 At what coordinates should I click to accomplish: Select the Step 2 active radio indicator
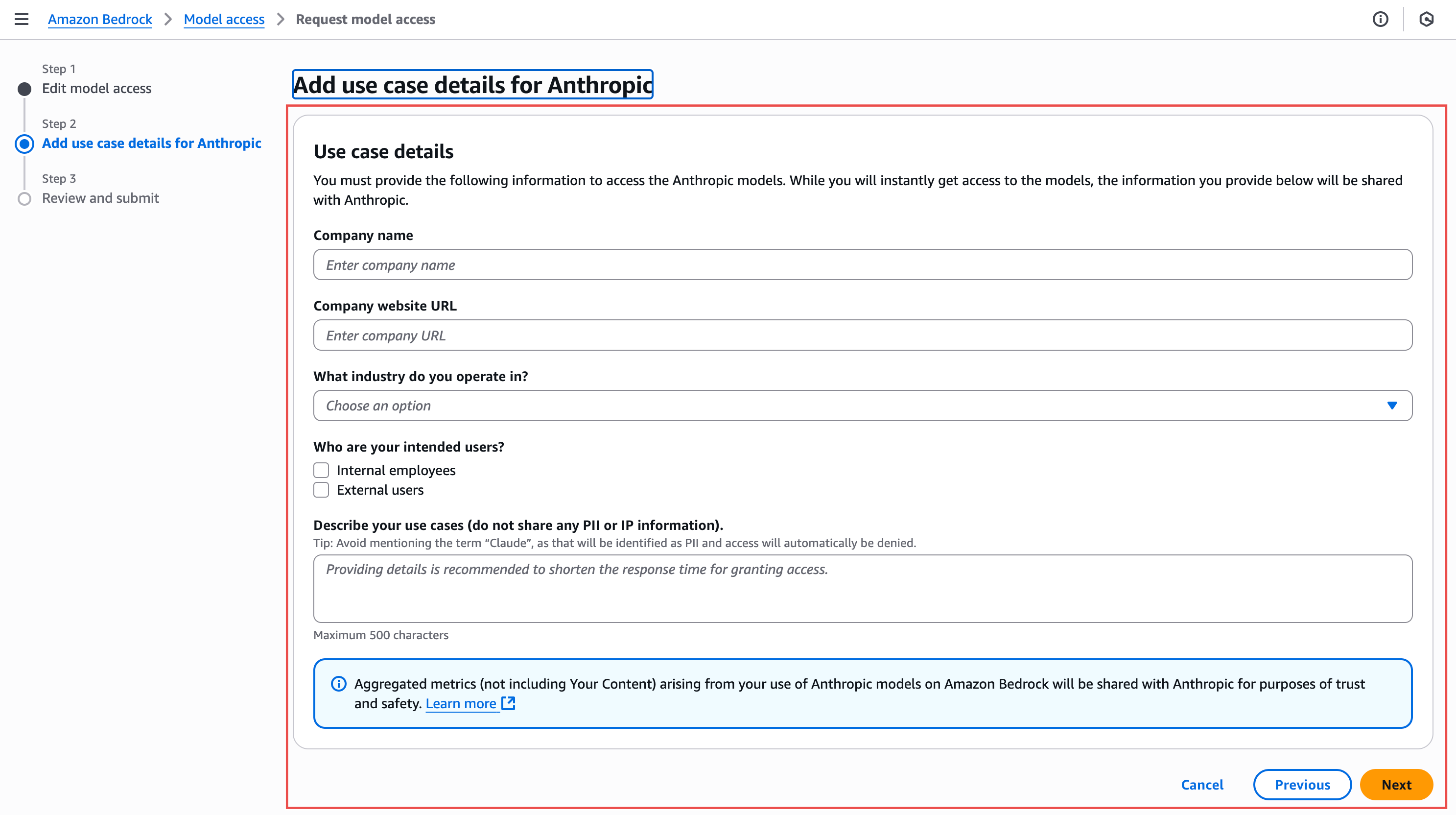[24, 144]
